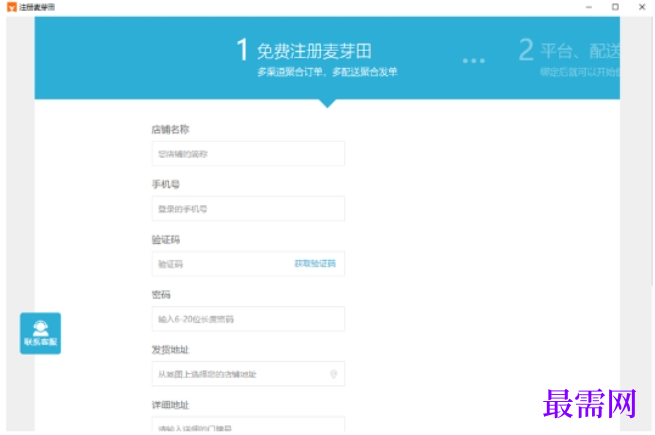
Task: Click the 手机号 input field
Action: click(x=248, y=209)
